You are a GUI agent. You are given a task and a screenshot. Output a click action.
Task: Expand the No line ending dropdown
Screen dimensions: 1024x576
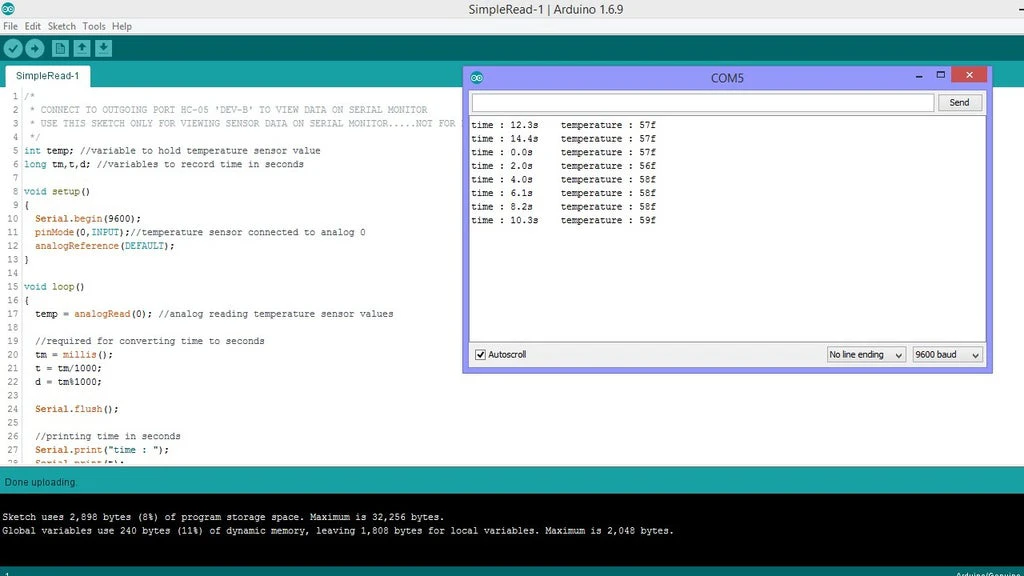[866, 355]
